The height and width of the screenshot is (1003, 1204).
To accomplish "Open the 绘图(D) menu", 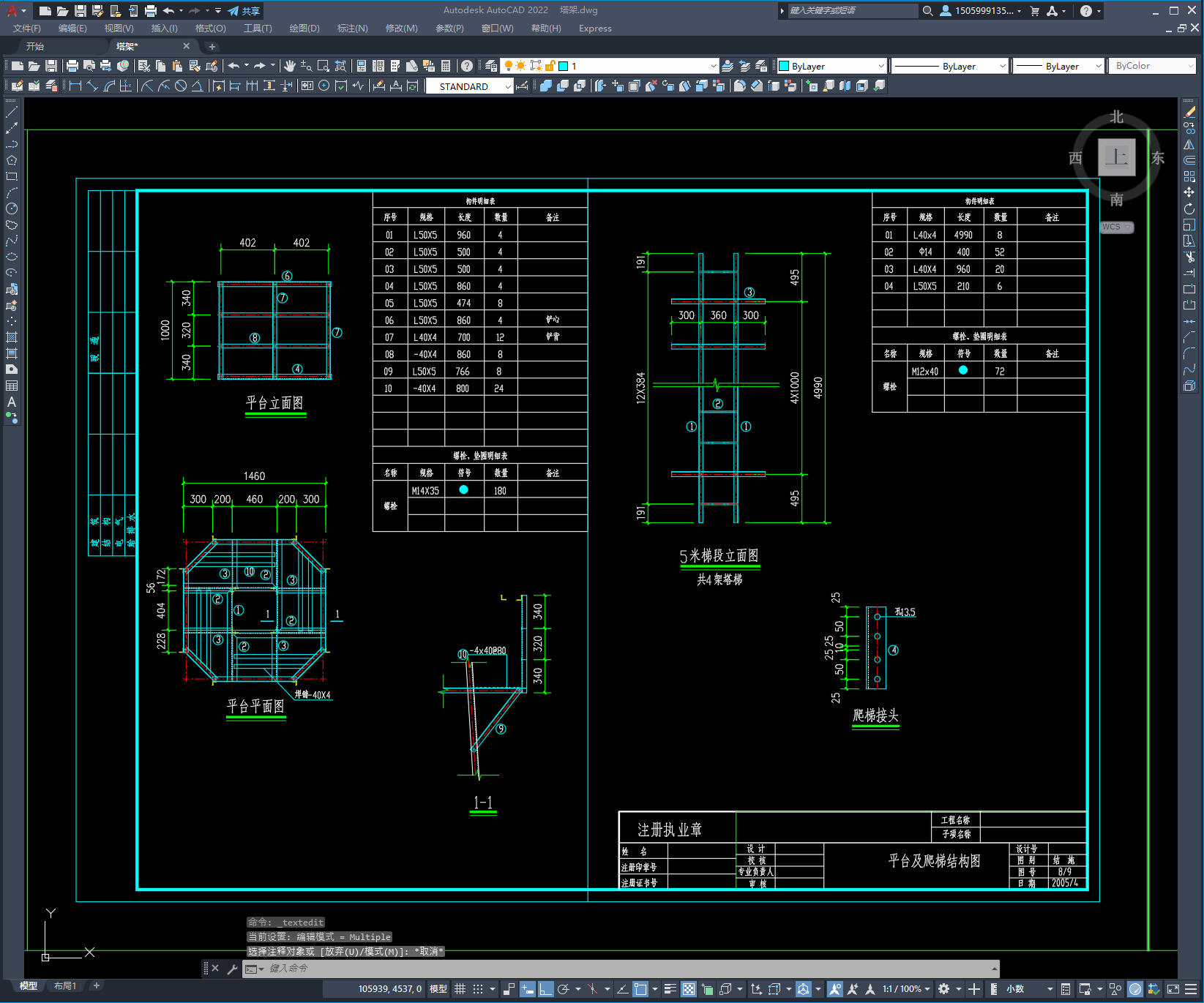I will click(x=304, y=29).
